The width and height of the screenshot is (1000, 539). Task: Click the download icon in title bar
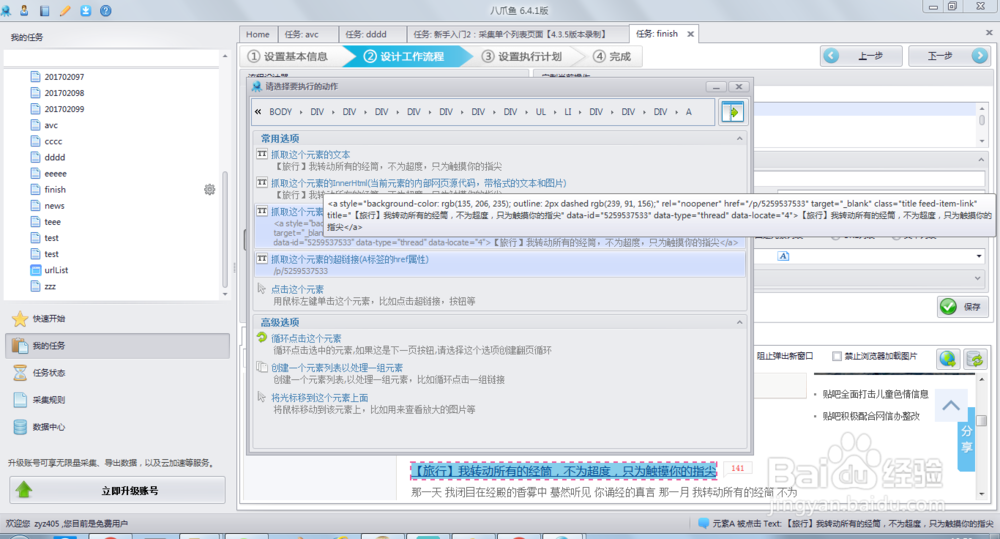click(x=85, y=10)
